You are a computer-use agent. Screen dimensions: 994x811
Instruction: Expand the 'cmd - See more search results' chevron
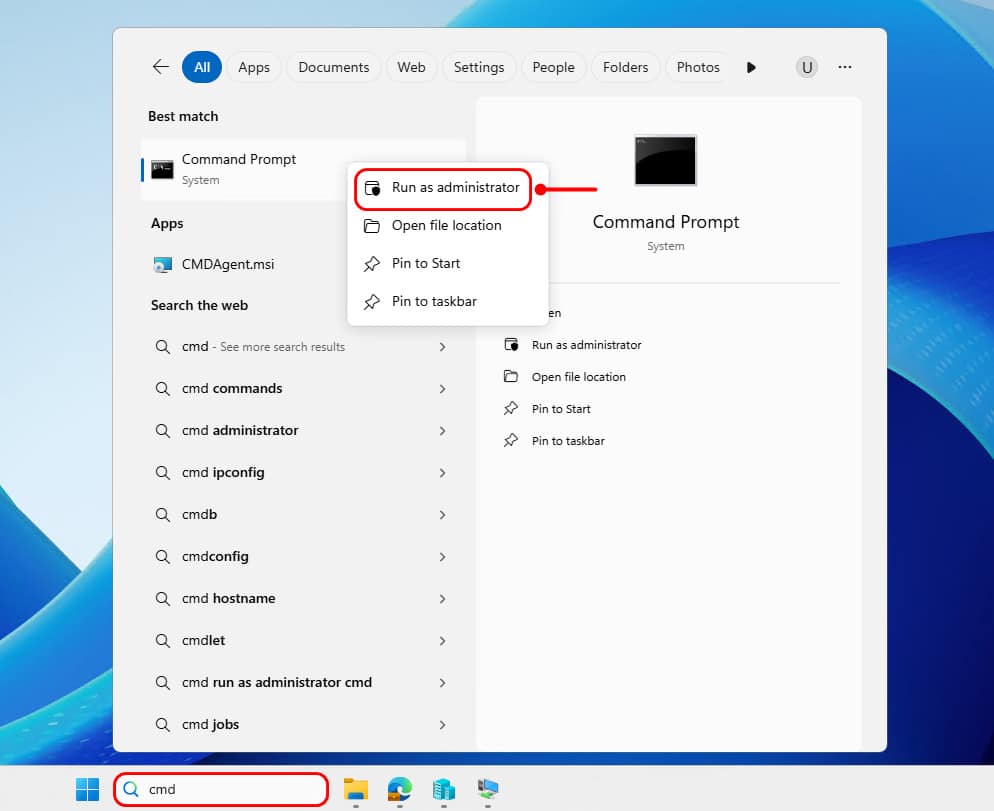[x=442, y=347]
